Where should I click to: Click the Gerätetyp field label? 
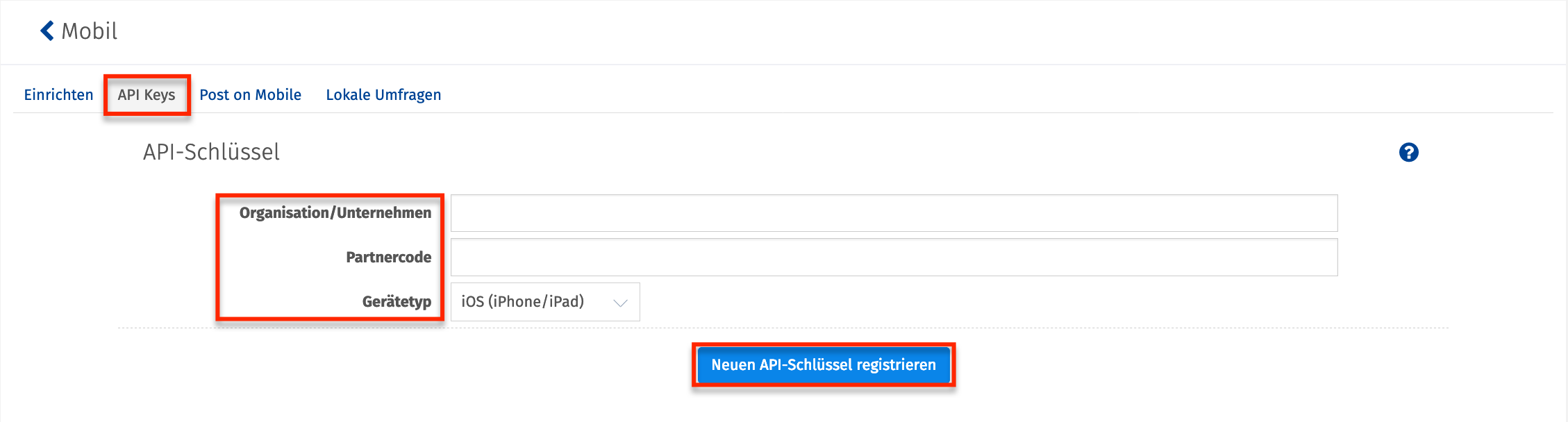[397, 302]
